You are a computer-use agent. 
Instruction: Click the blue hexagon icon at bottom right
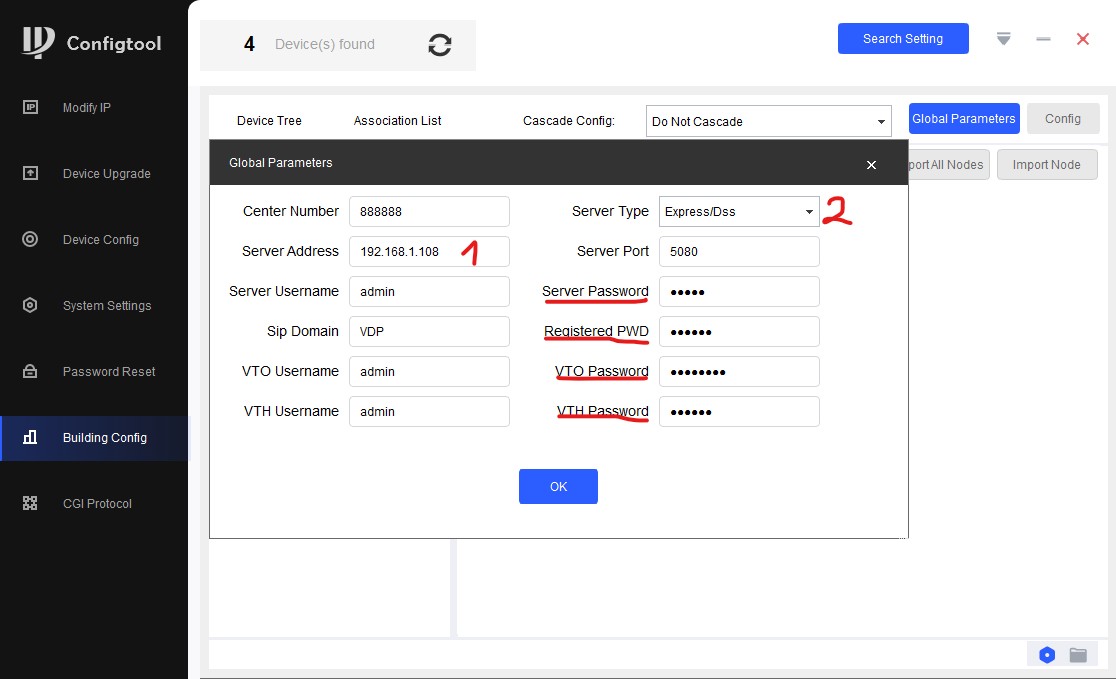[1047, 655]
